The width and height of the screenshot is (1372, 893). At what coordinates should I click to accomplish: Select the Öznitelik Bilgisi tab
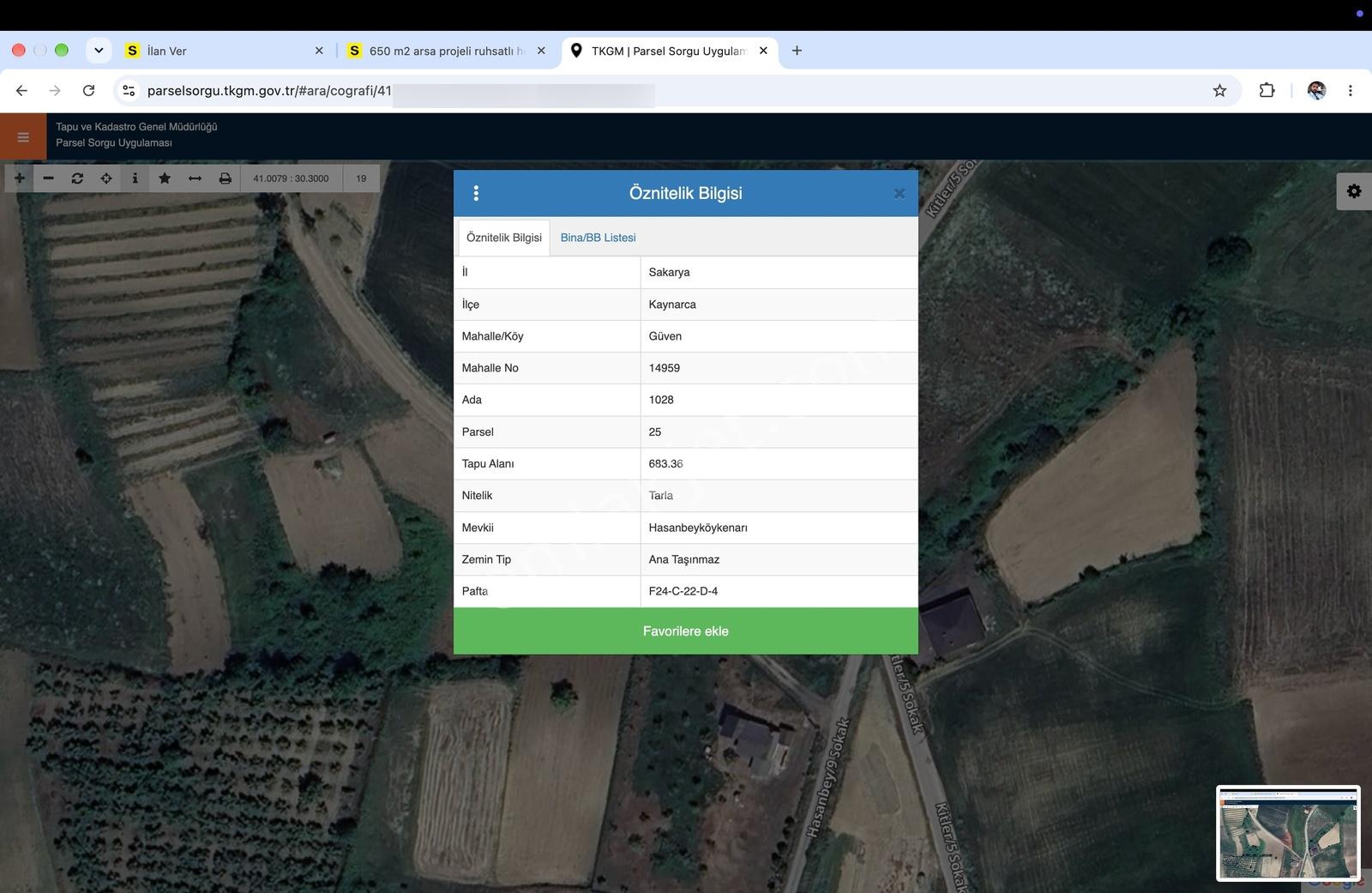(504, 238)
